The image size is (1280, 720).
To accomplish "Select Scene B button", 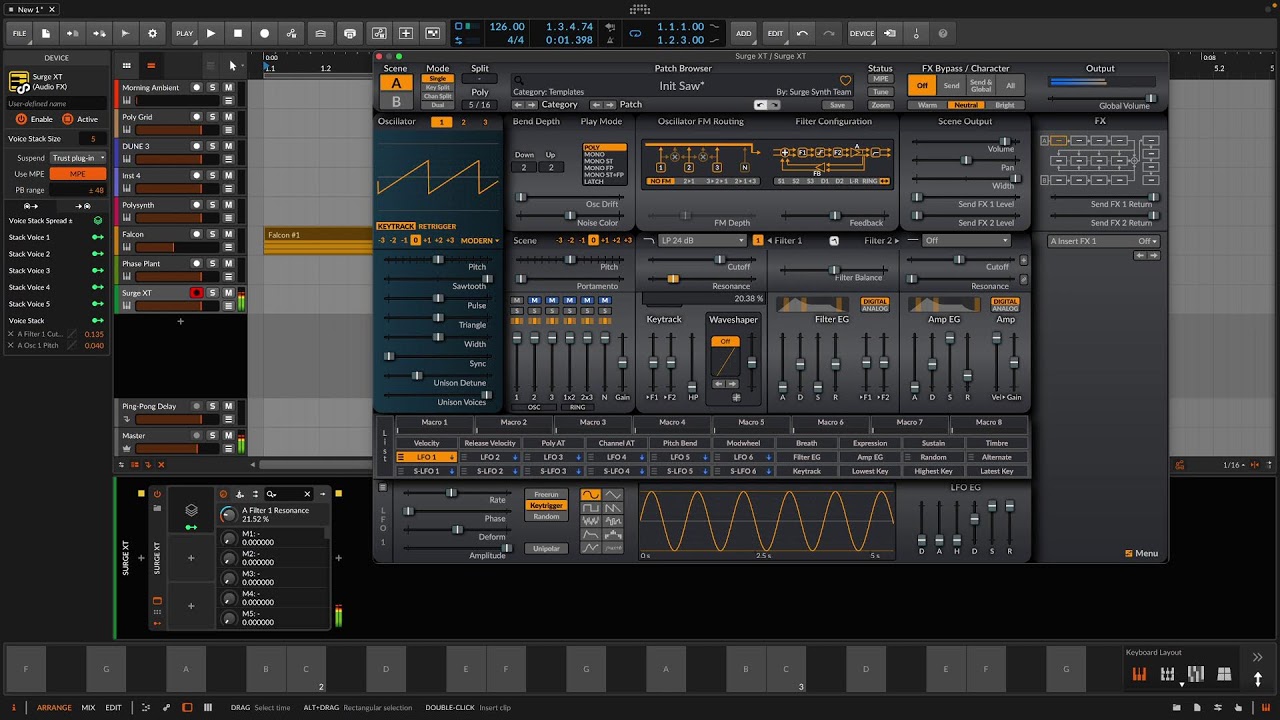I will click(396, 101).
